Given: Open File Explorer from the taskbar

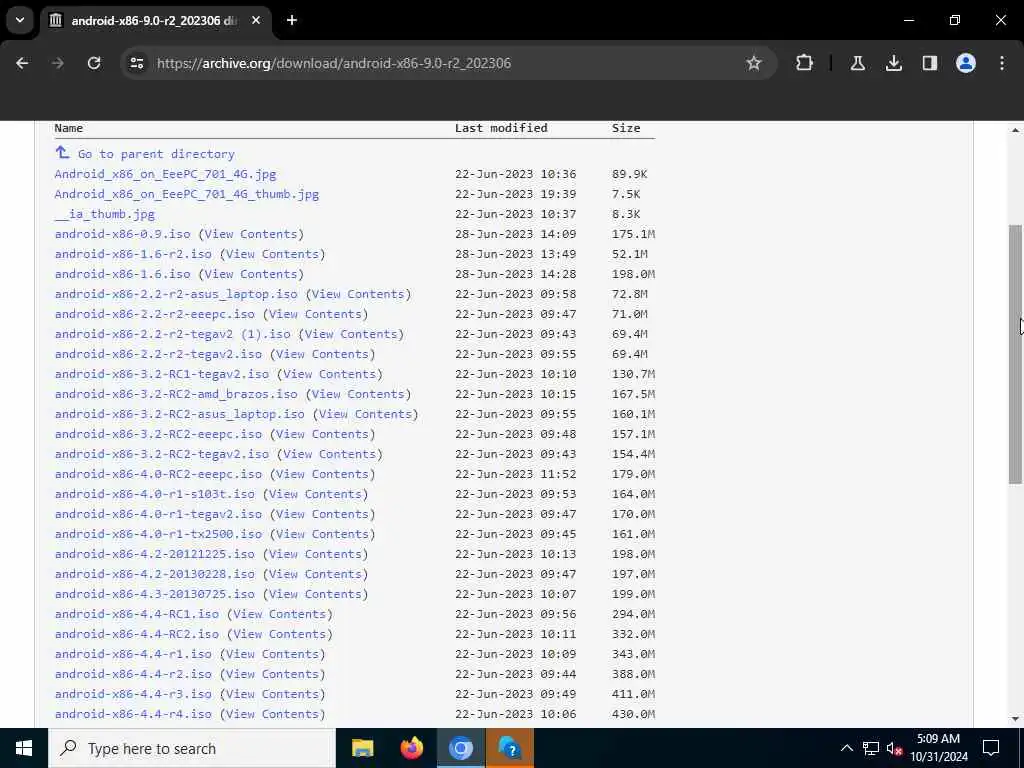Looking at the screenshot, I should coord(362,748).
